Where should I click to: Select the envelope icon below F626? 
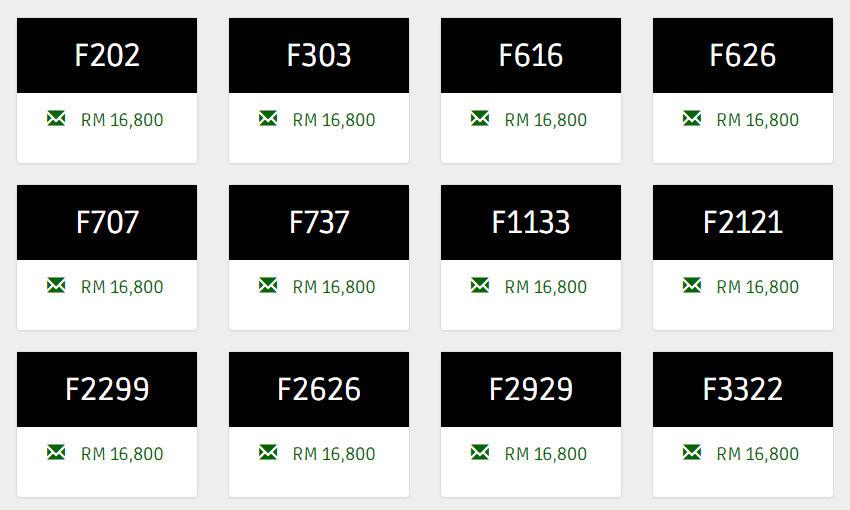point(692,118)
